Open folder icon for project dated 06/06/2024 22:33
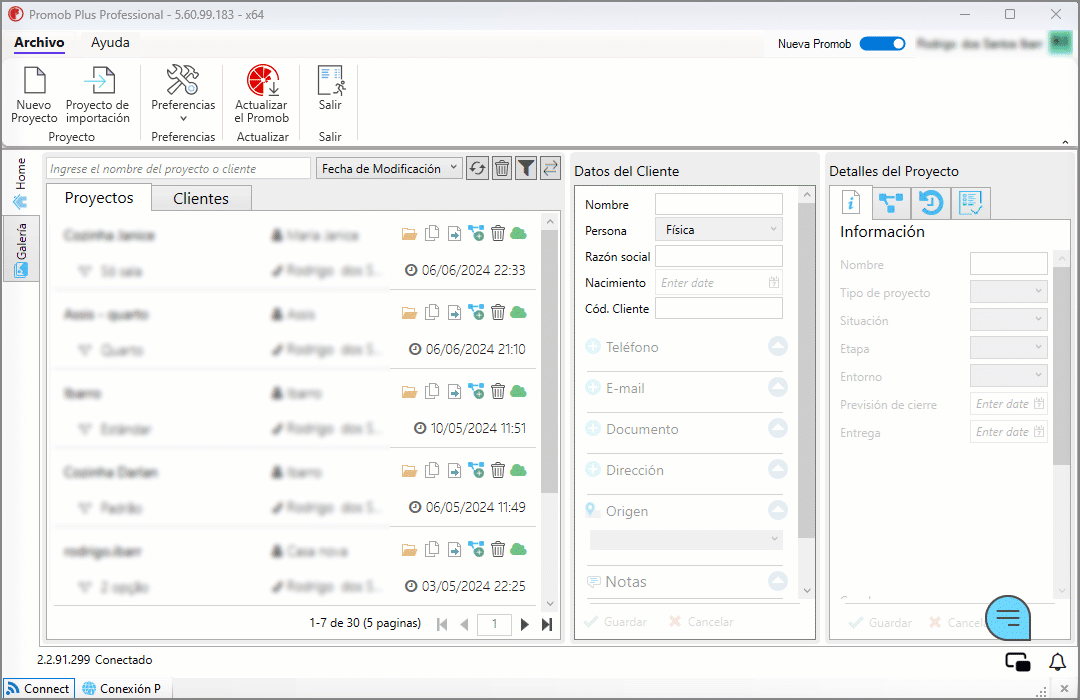1080x700 pixels. (x=409, y=234)
